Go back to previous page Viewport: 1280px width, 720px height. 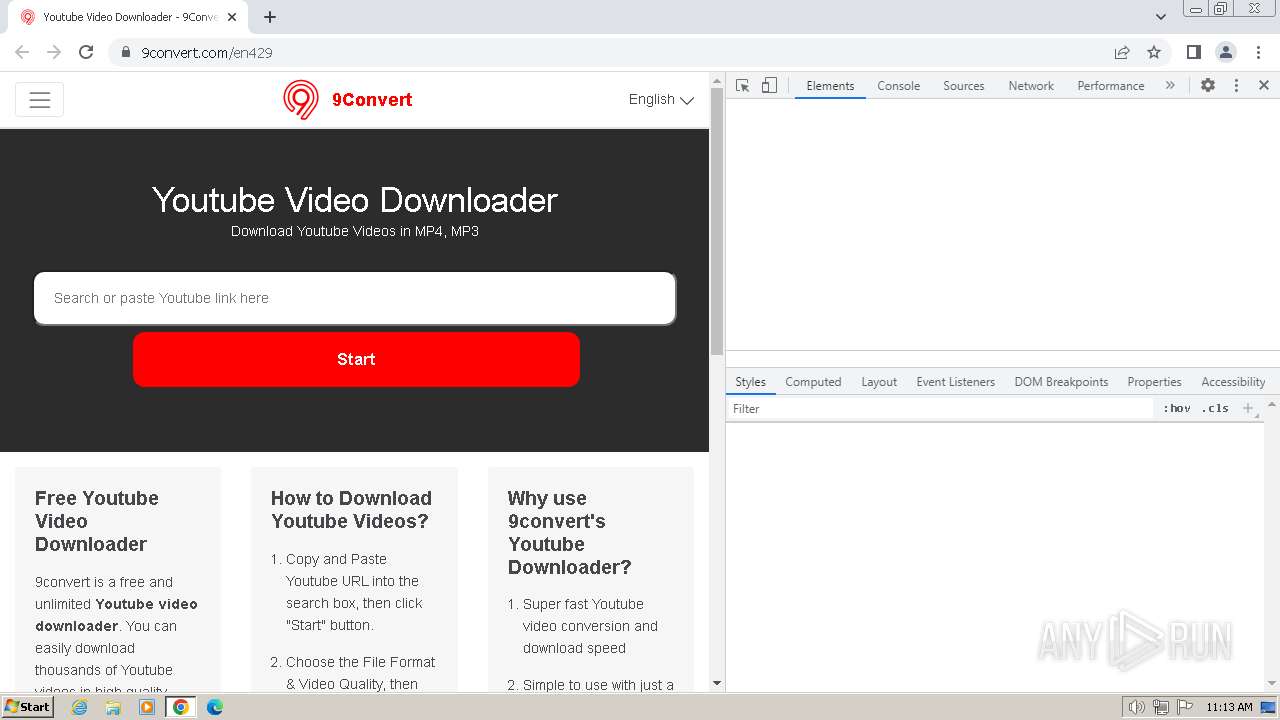point(22,52)
